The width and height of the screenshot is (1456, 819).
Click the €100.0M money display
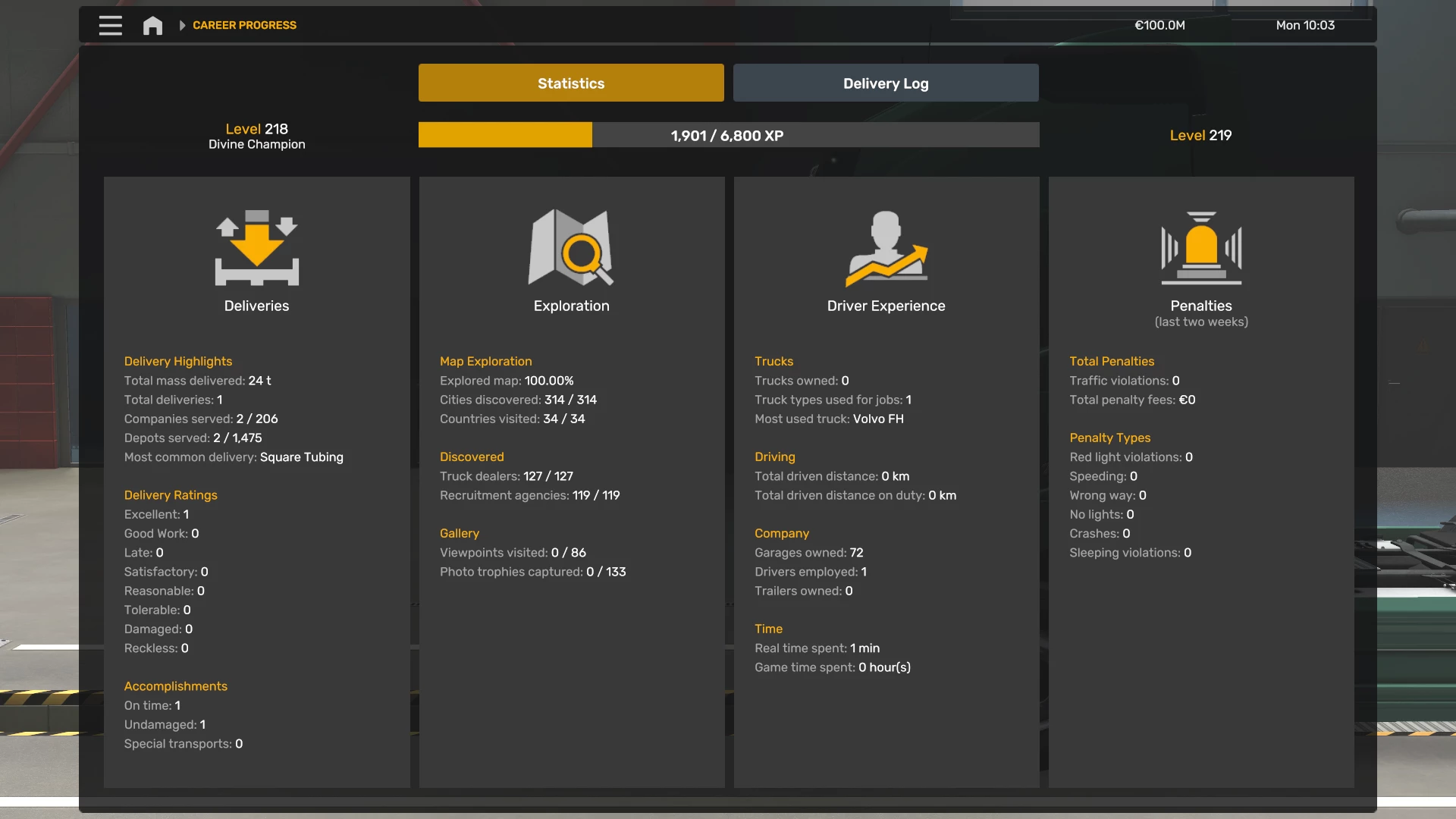1159,25
